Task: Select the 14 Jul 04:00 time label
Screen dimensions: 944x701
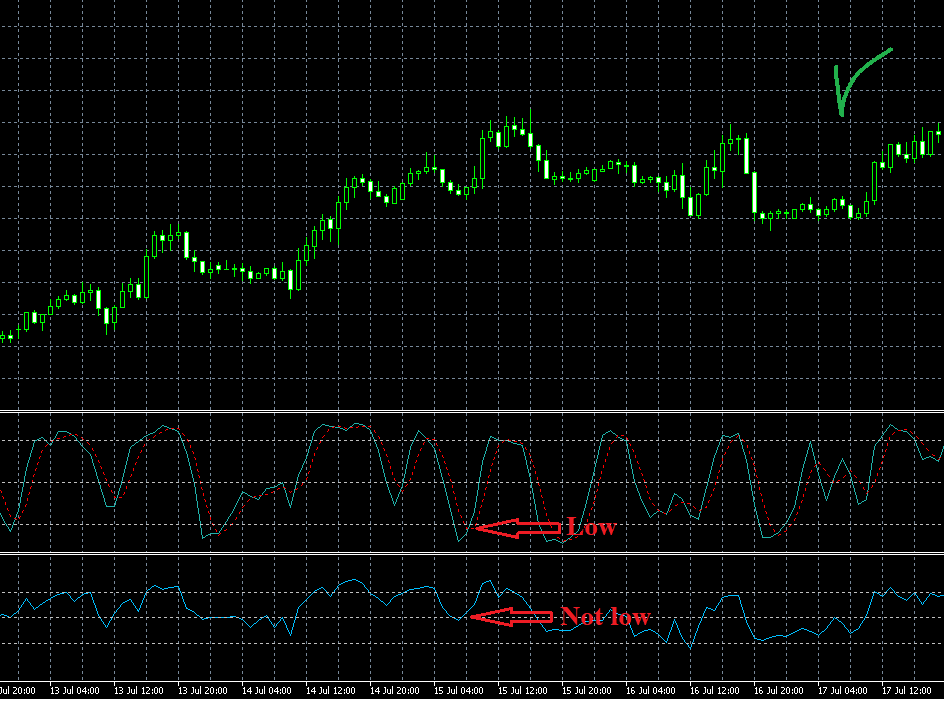Action: (x=267, y=690)
